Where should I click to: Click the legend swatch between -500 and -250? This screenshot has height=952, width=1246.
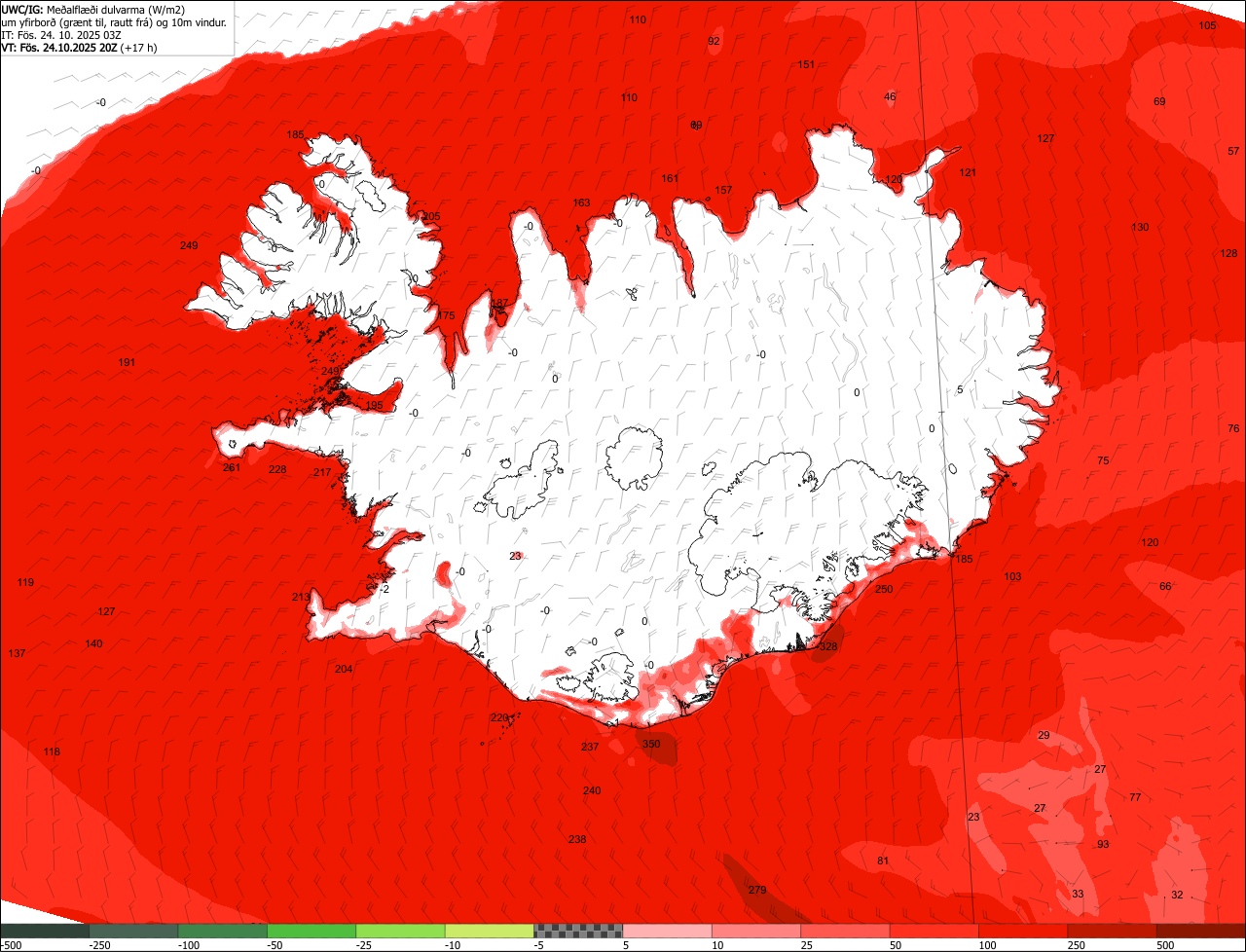(44, 931)
